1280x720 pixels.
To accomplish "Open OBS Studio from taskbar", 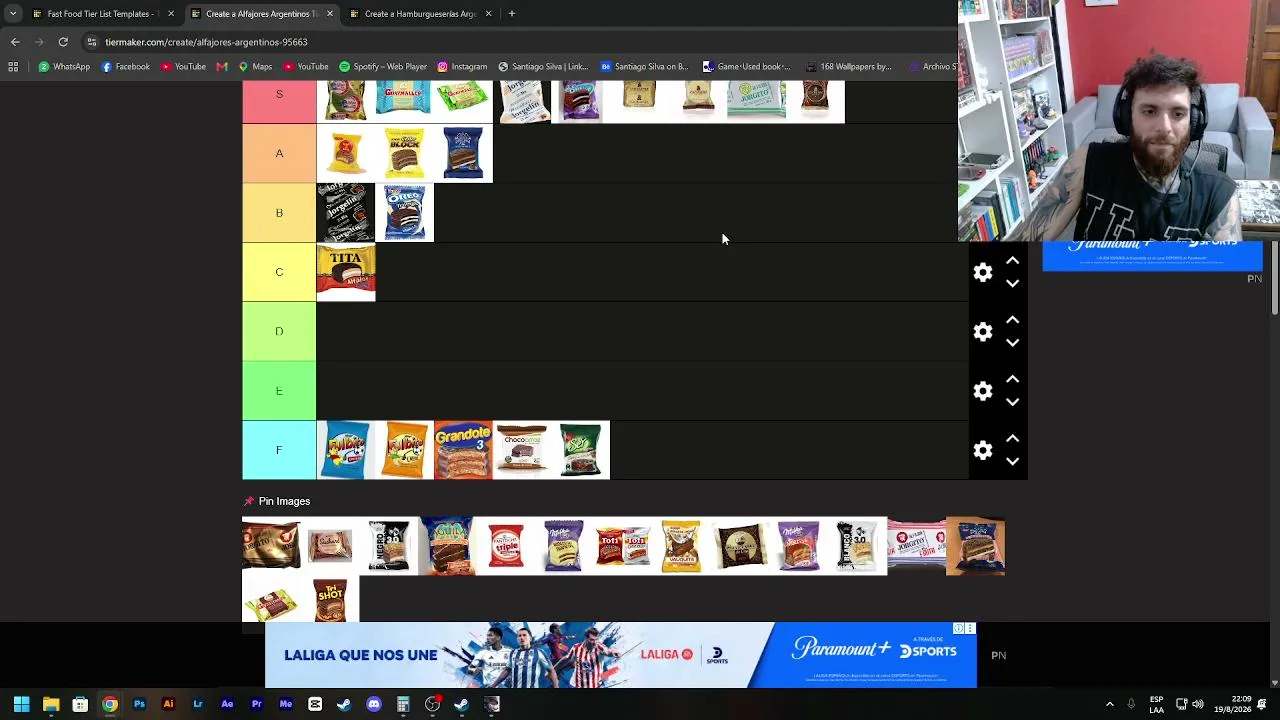I will 432,705.
